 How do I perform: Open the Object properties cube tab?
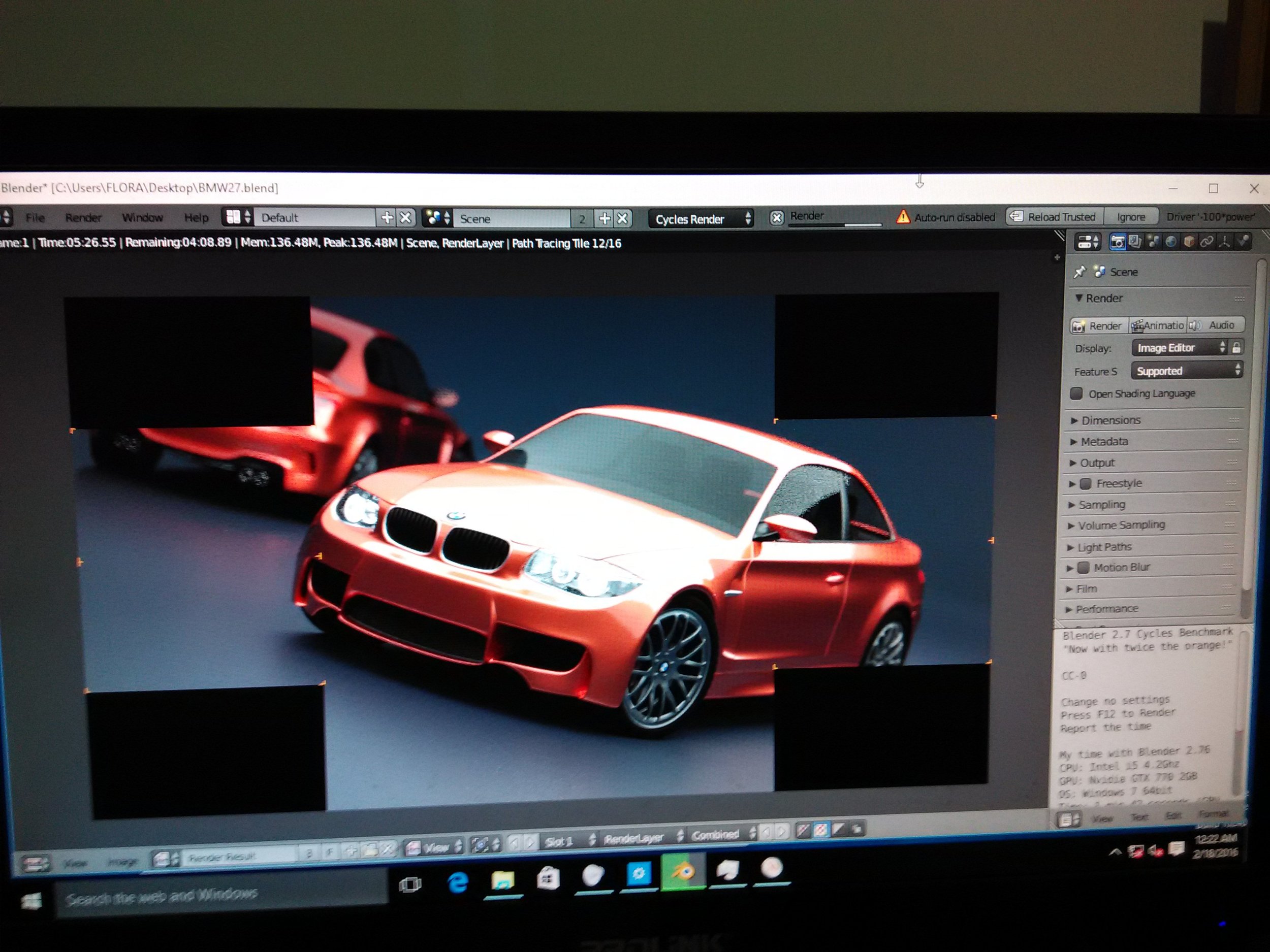pyautogui.click(x=1189, y=242)
